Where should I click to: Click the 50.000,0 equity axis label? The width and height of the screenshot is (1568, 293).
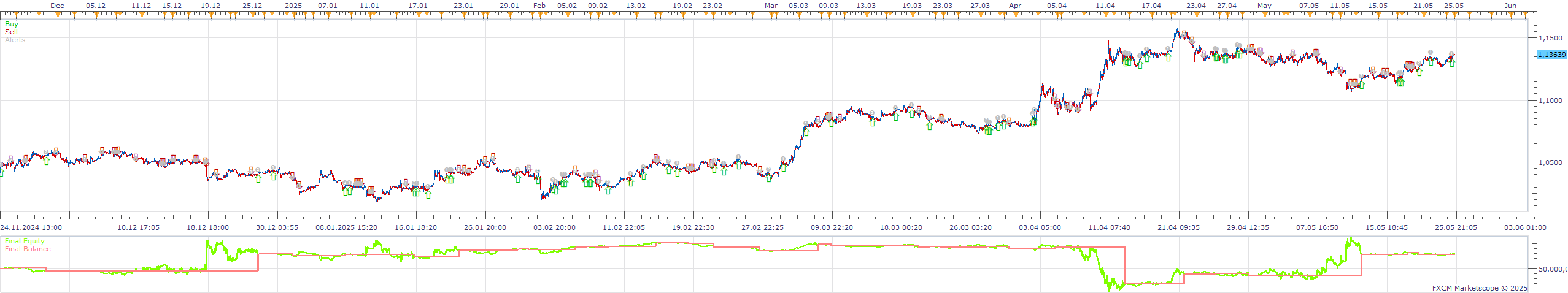point(1553,268)
